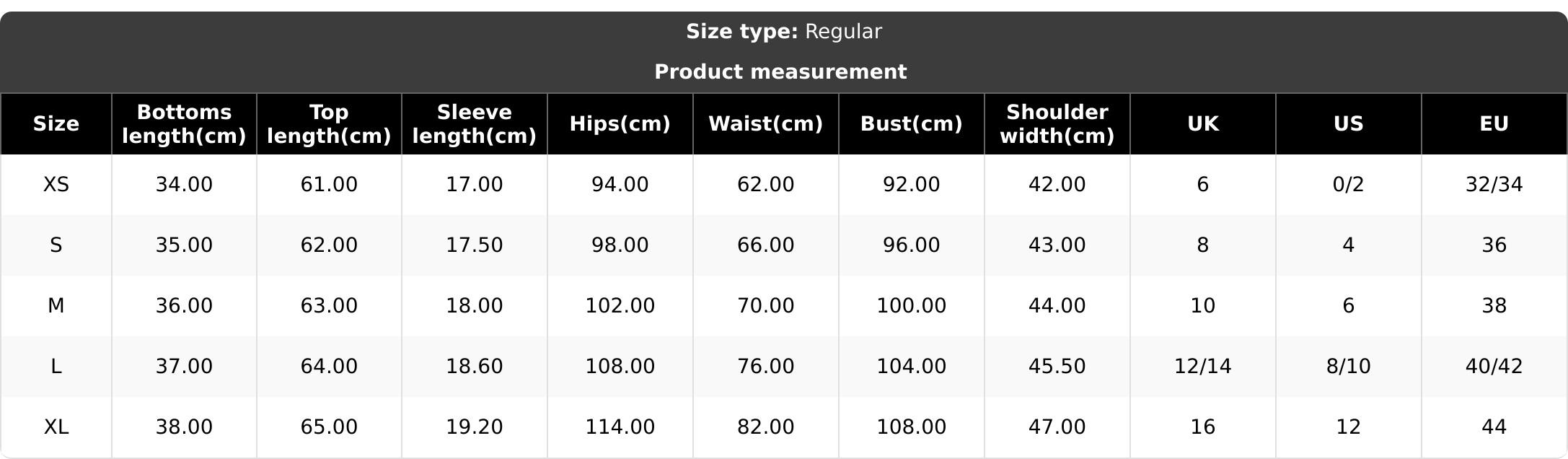The image size is (1568, 459).
Task: Click the M size row label
Action: [x=56, y=306]
